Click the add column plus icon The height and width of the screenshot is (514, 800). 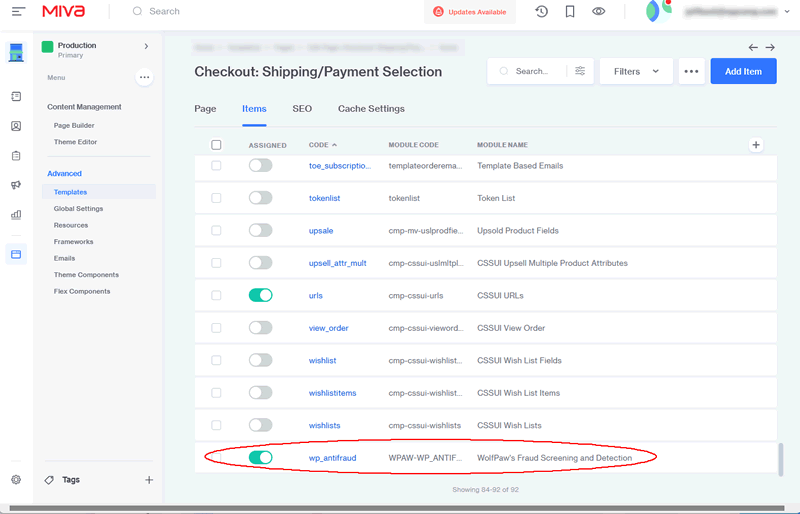pyautogui.click(x=756, y=145)
